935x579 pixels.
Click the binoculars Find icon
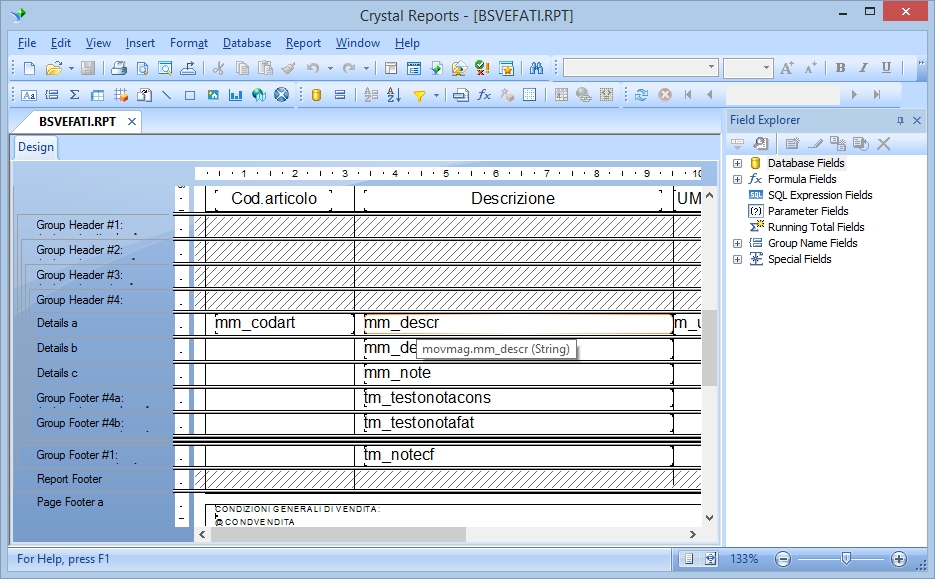tap(536, 68)
